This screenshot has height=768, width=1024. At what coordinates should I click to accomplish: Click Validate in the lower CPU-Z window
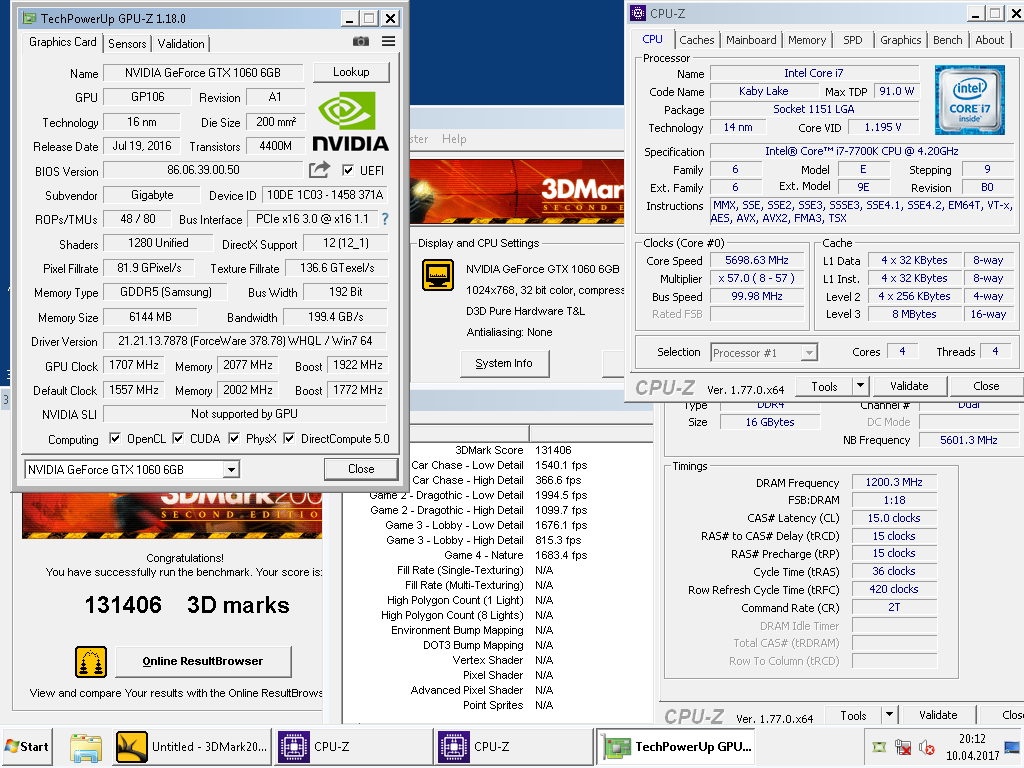[938, 715]
